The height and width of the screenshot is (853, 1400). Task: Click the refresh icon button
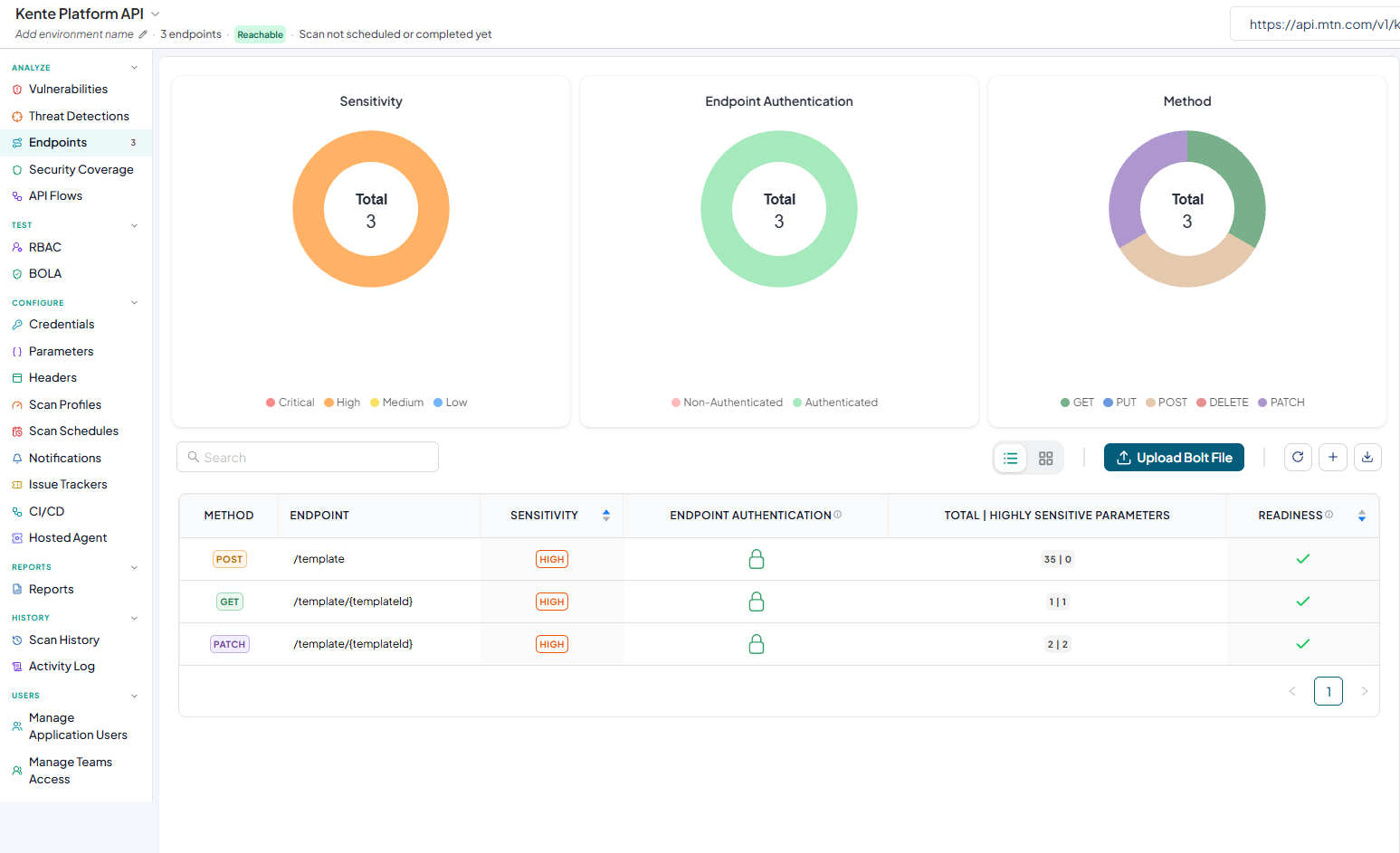pos(1298,458)
